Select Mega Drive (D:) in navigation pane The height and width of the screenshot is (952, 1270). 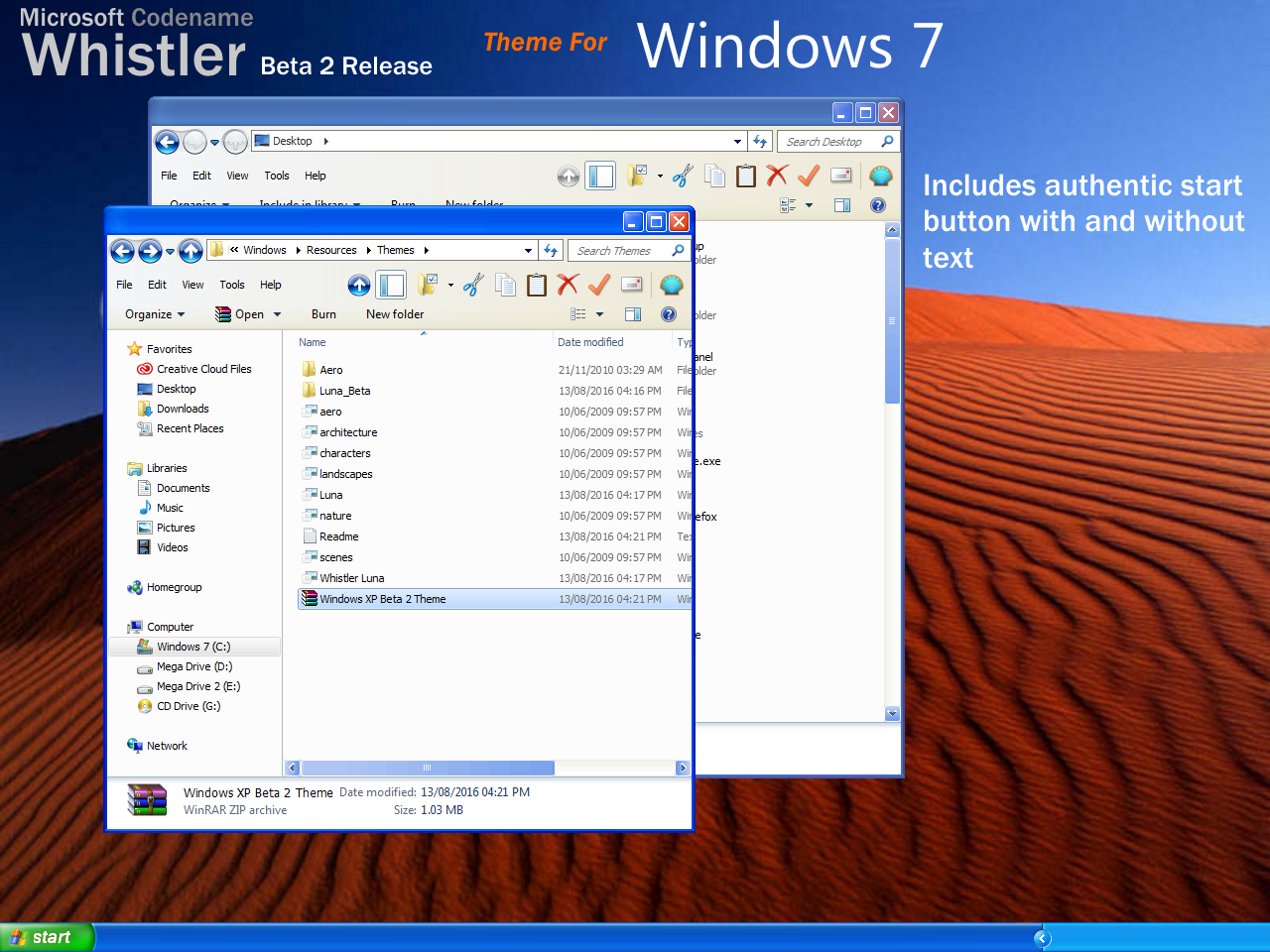(x=194, y=666)
